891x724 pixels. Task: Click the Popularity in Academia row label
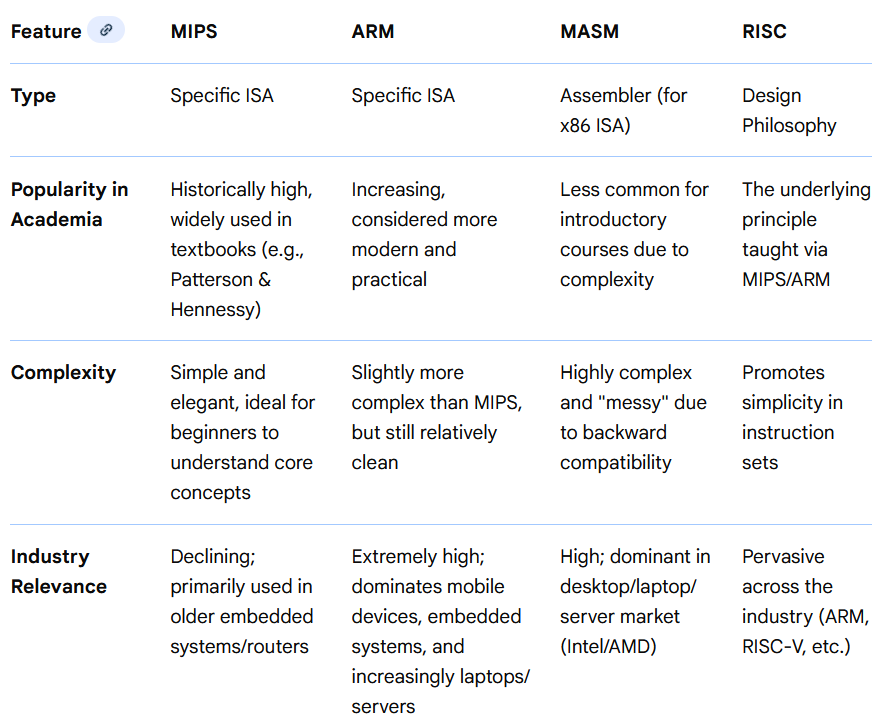(70, 204)
